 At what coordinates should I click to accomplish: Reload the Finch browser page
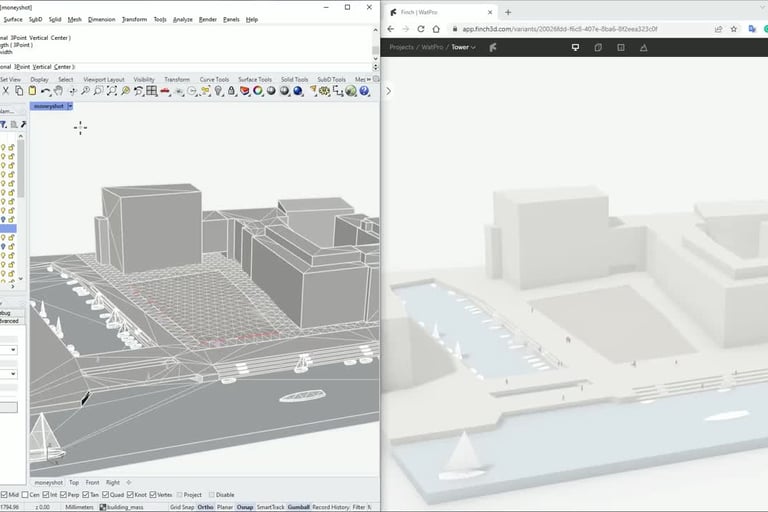coord(421,29)
